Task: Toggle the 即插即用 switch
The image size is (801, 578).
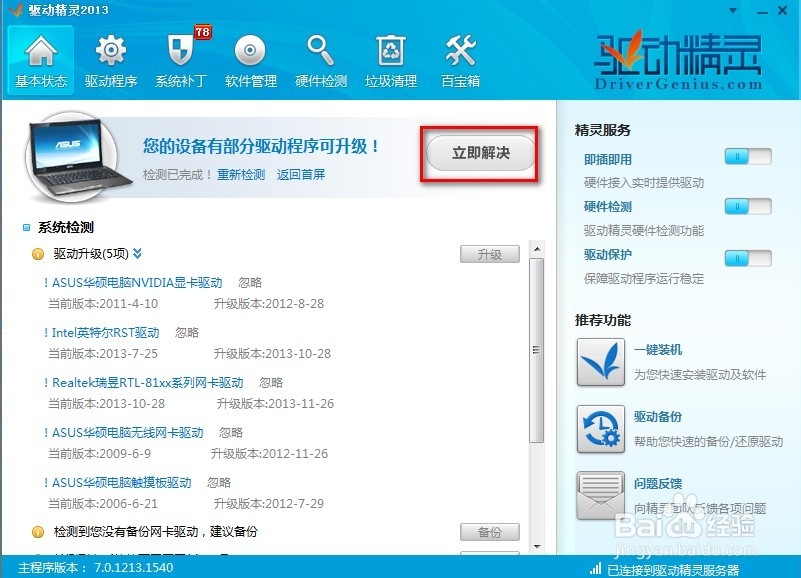Action: [x=748, y=156]
